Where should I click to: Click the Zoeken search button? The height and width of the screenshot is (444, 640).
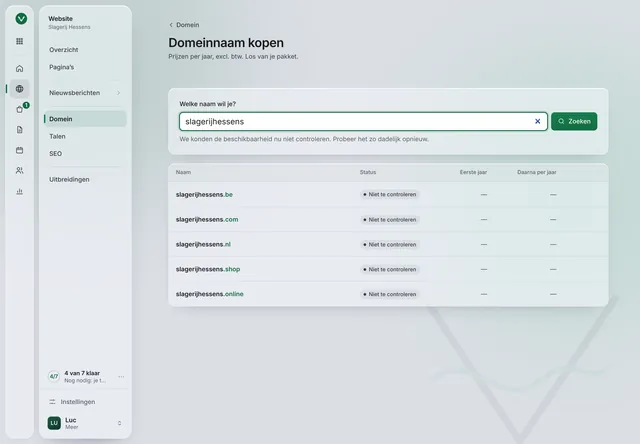pos(574,121)
